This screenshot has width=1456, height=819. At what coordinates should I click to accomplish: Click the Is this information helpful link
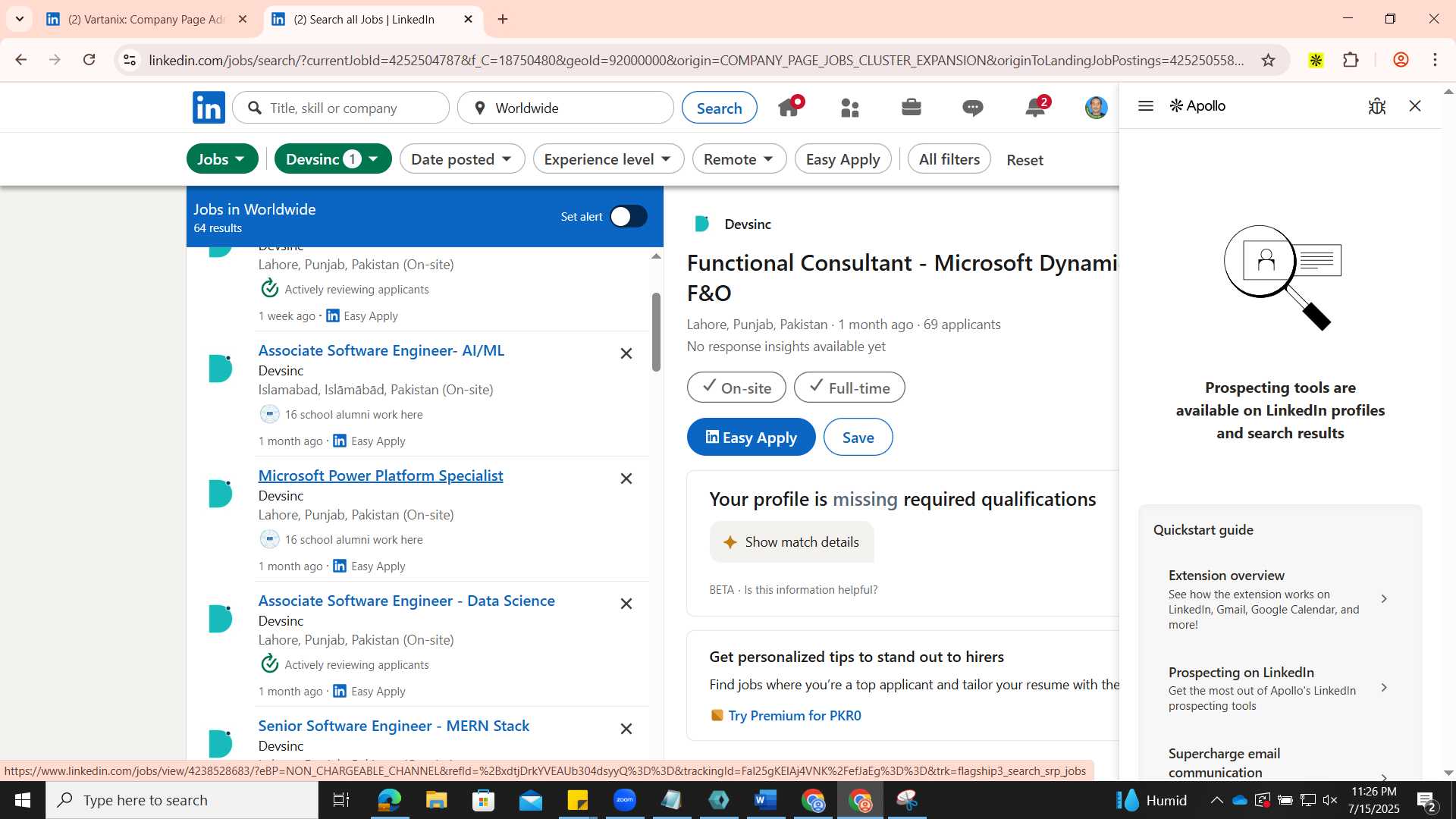(811, 590)
